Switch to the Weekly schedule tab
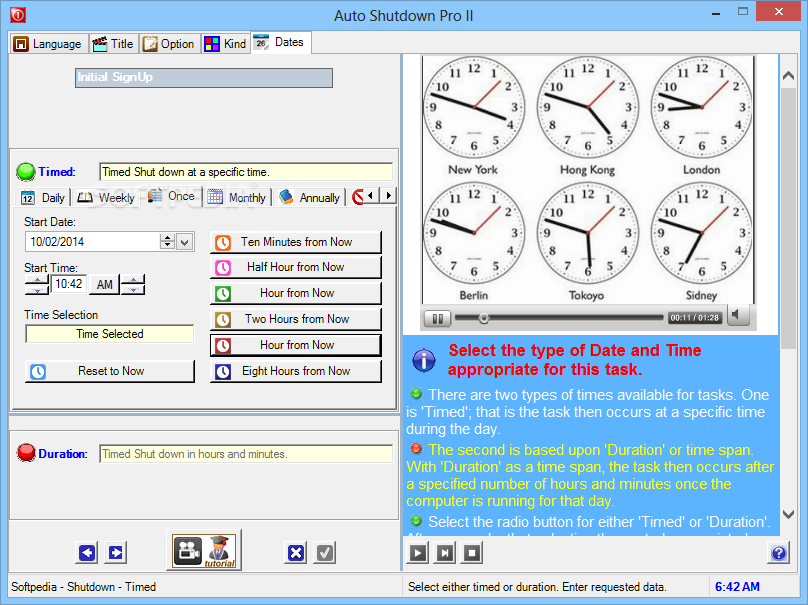 (106, 198)
